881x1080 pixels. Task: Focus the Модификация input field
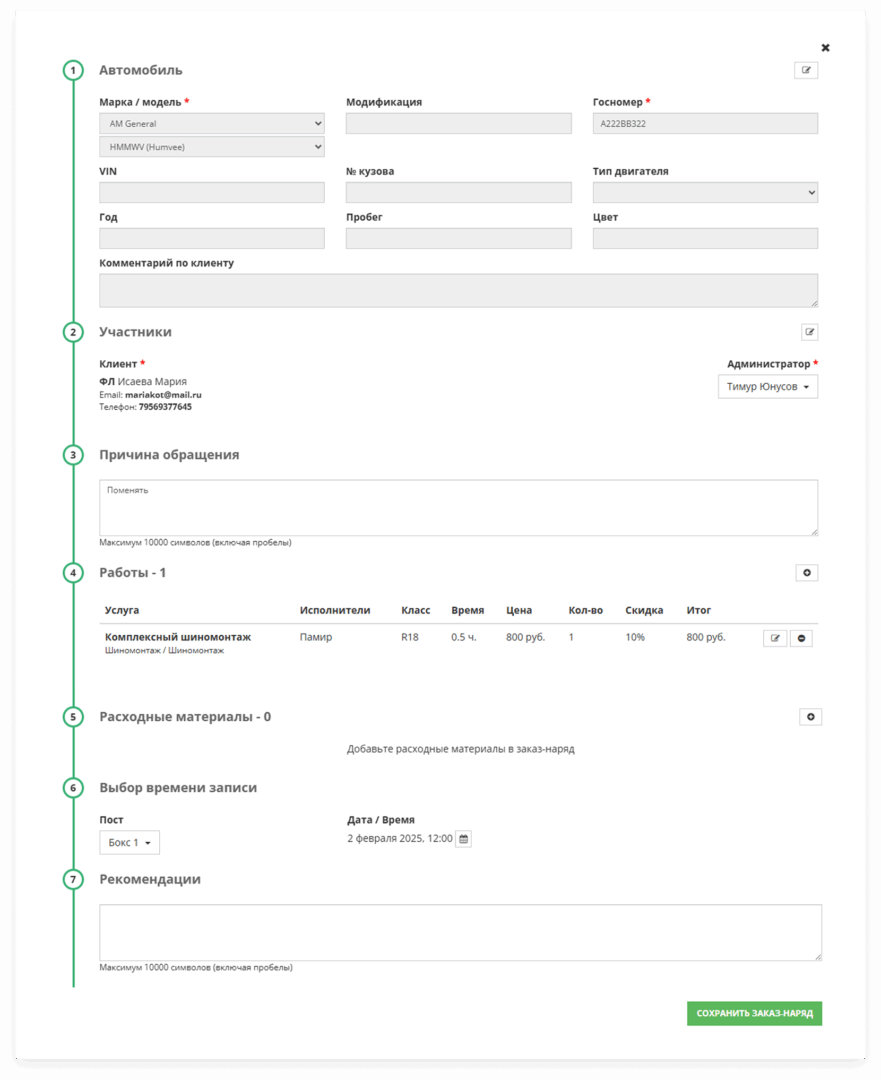click(x=458, y=123)
